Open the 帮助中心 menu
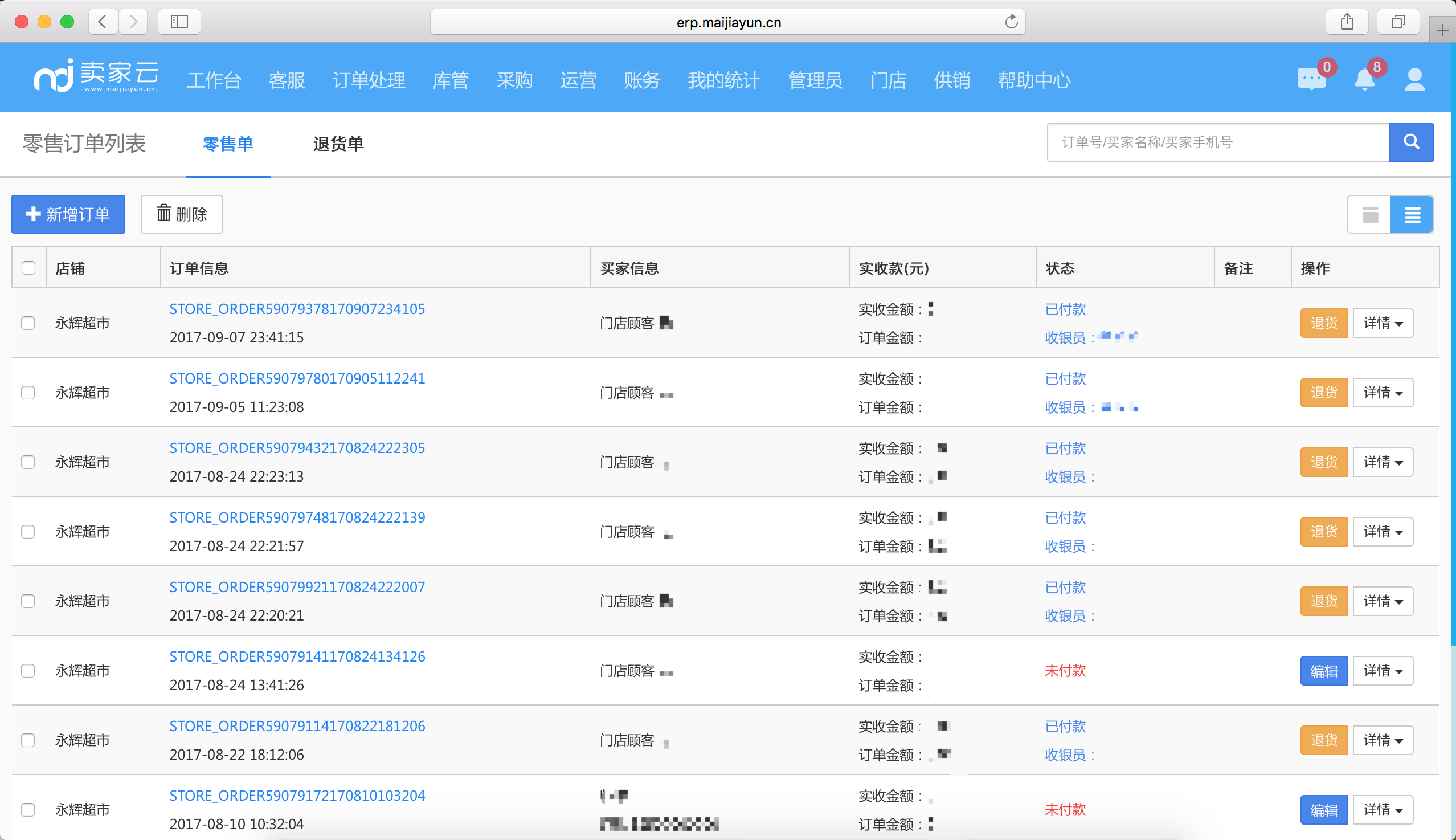The image size is (1456, 840). (x=1034, y=80)
